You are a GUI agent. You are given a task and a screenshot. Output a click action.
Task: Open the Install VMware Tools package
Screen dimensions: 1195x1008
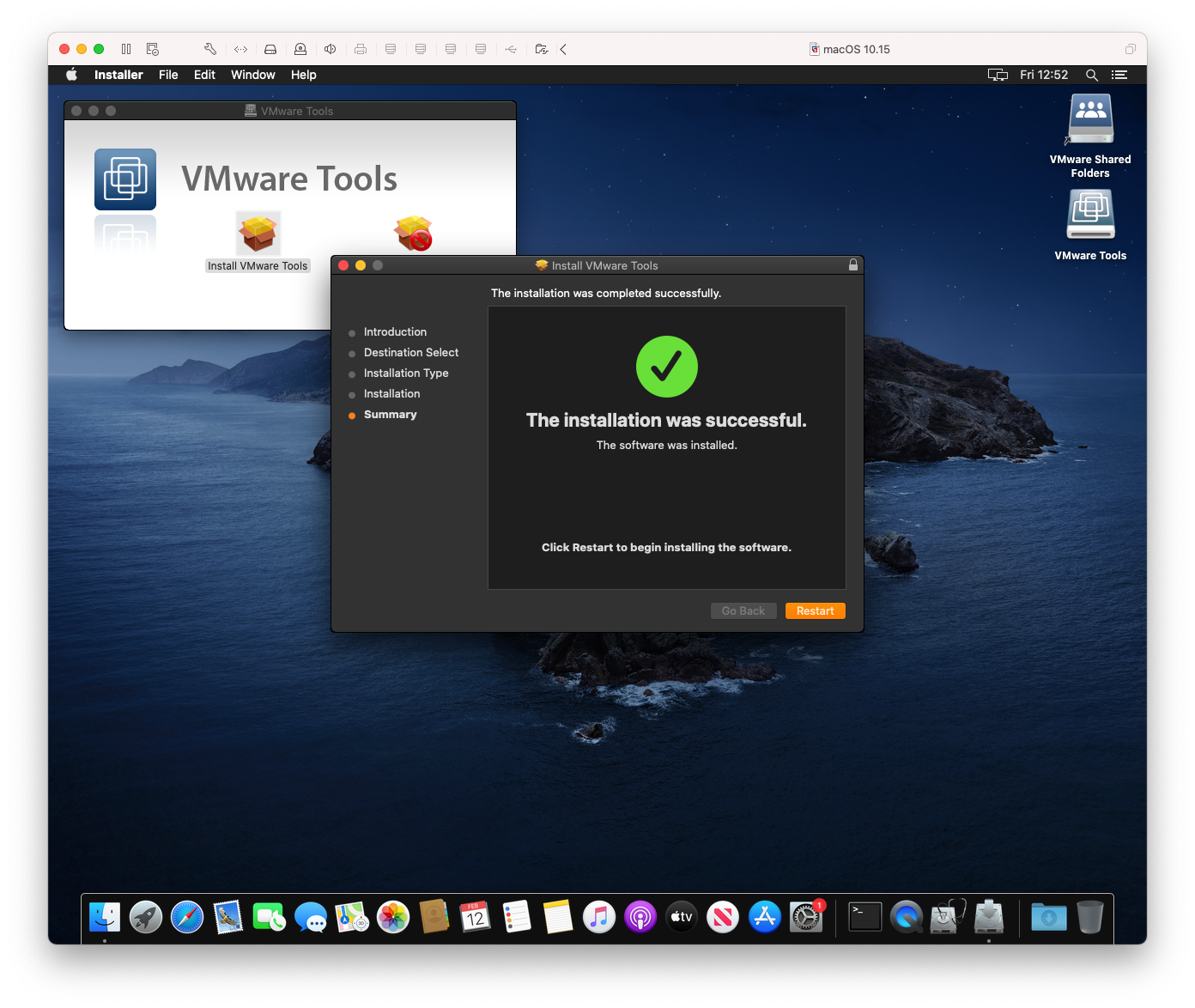pyautogui.click(x=257, y=233)
